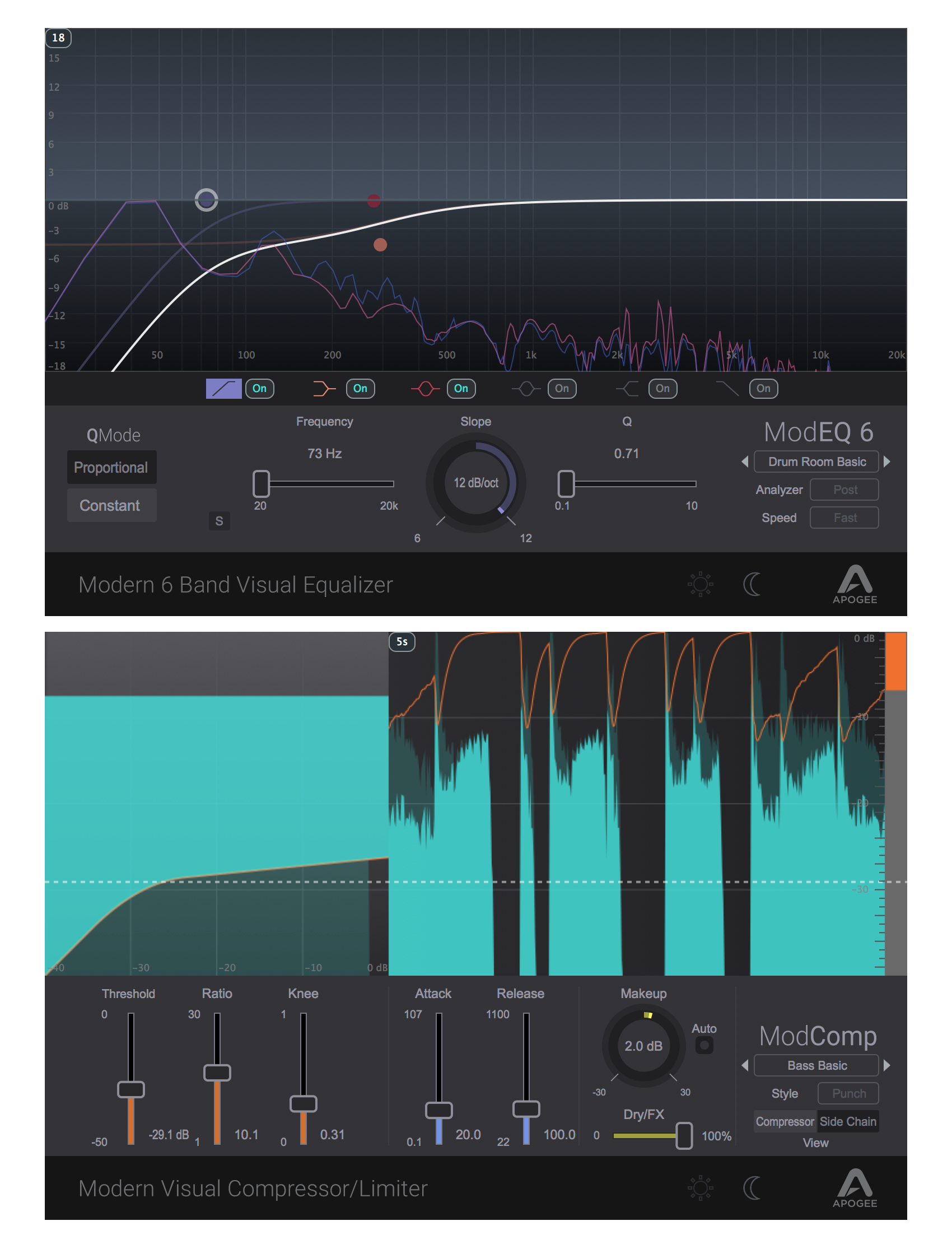
Task: Go to previous ModEQ preset arrow
Action: 745,462
